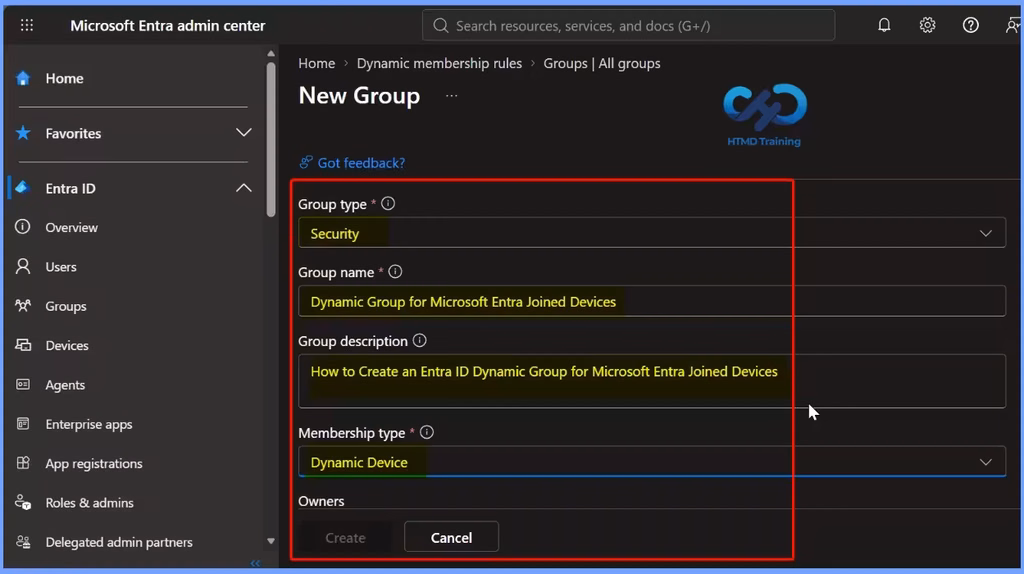
Task: Click the Devices icon in sidebar
Action: (23, 345)
